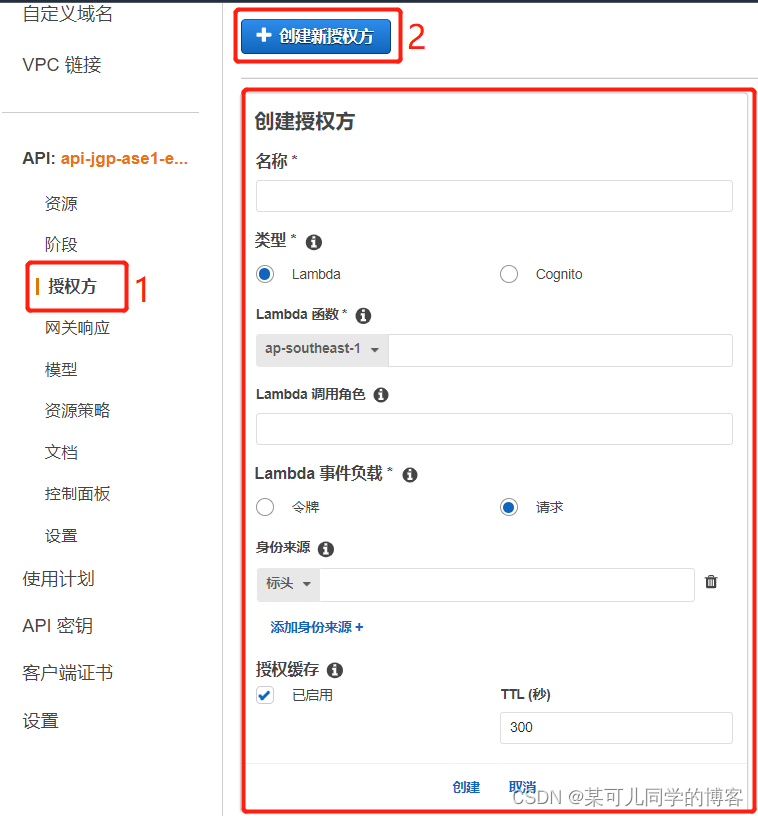Toggle the 已启用 authorization cache checkbox
The image size is (758, 816).
[265, 695]
